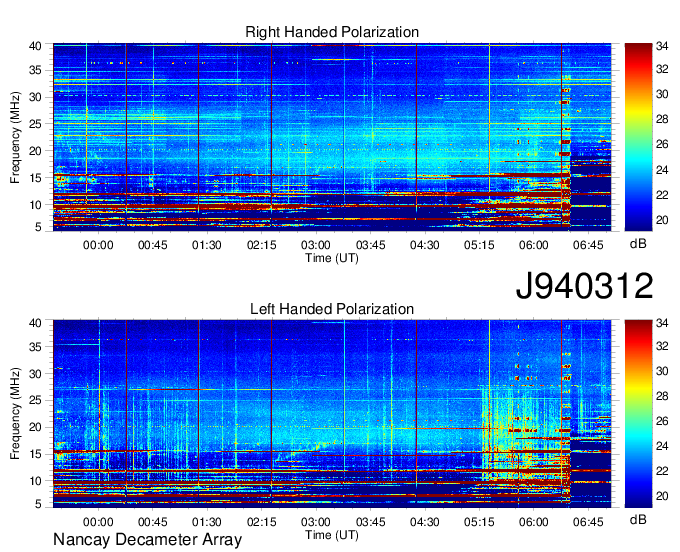This screenshot has width=680, height=552.
Task: Click the 34 dB tick on upper color bar
Action: point(662,46)
